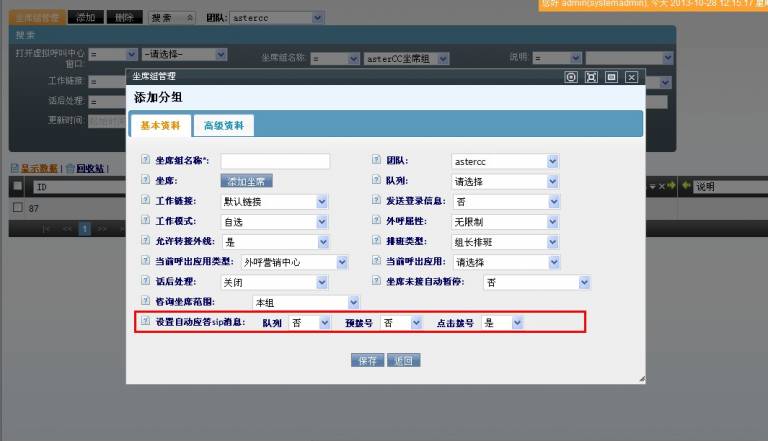Click help icon beside 设置自动应答sip消息 label
This screenshot has height=441, width=768.
(145, 321)
